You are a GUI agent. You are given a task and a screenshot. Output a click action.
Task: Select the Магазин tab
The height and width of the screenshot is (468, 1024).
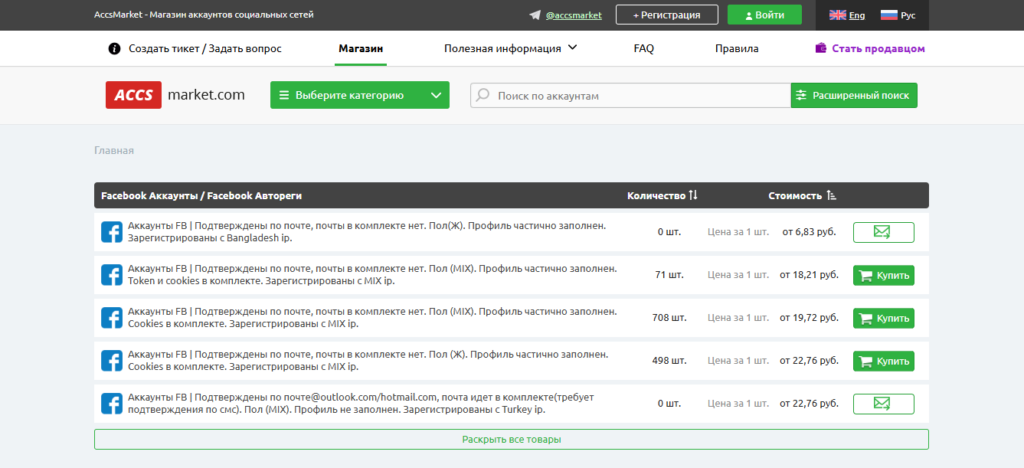[360, 48]
